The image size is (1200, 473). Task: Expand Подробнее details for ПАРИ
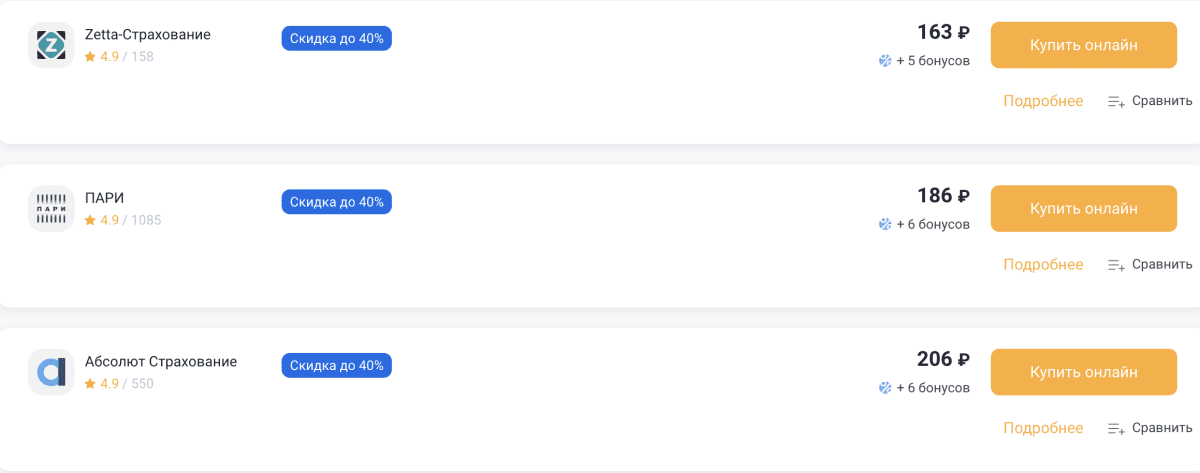tap(1043, 265)
